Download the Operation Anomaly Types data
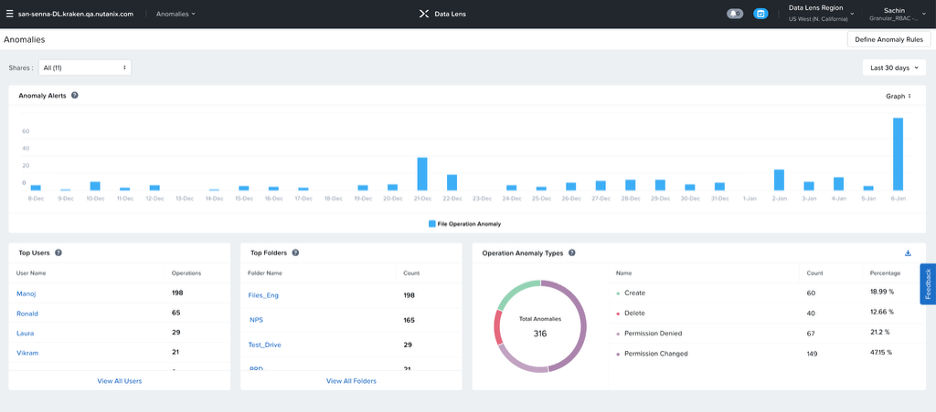This screenshot has height=412, width=936. click(x=908, y=253)
